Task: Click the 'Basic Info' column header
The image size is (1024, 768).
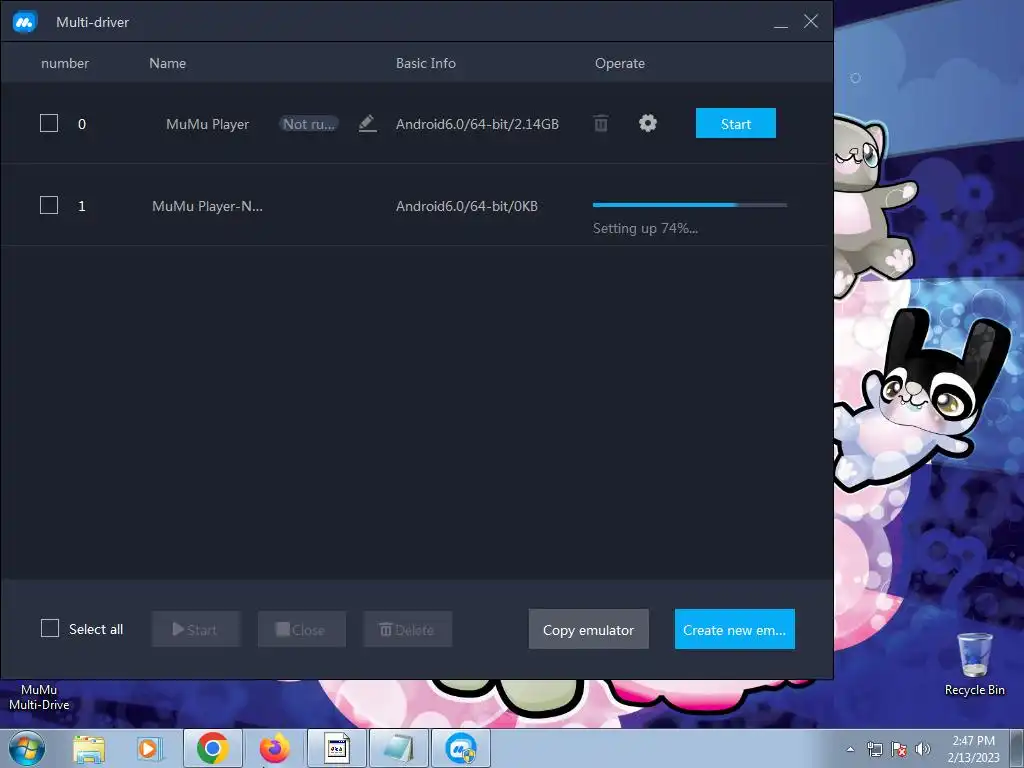Action: pyautogui.click(x=426, y=63)
